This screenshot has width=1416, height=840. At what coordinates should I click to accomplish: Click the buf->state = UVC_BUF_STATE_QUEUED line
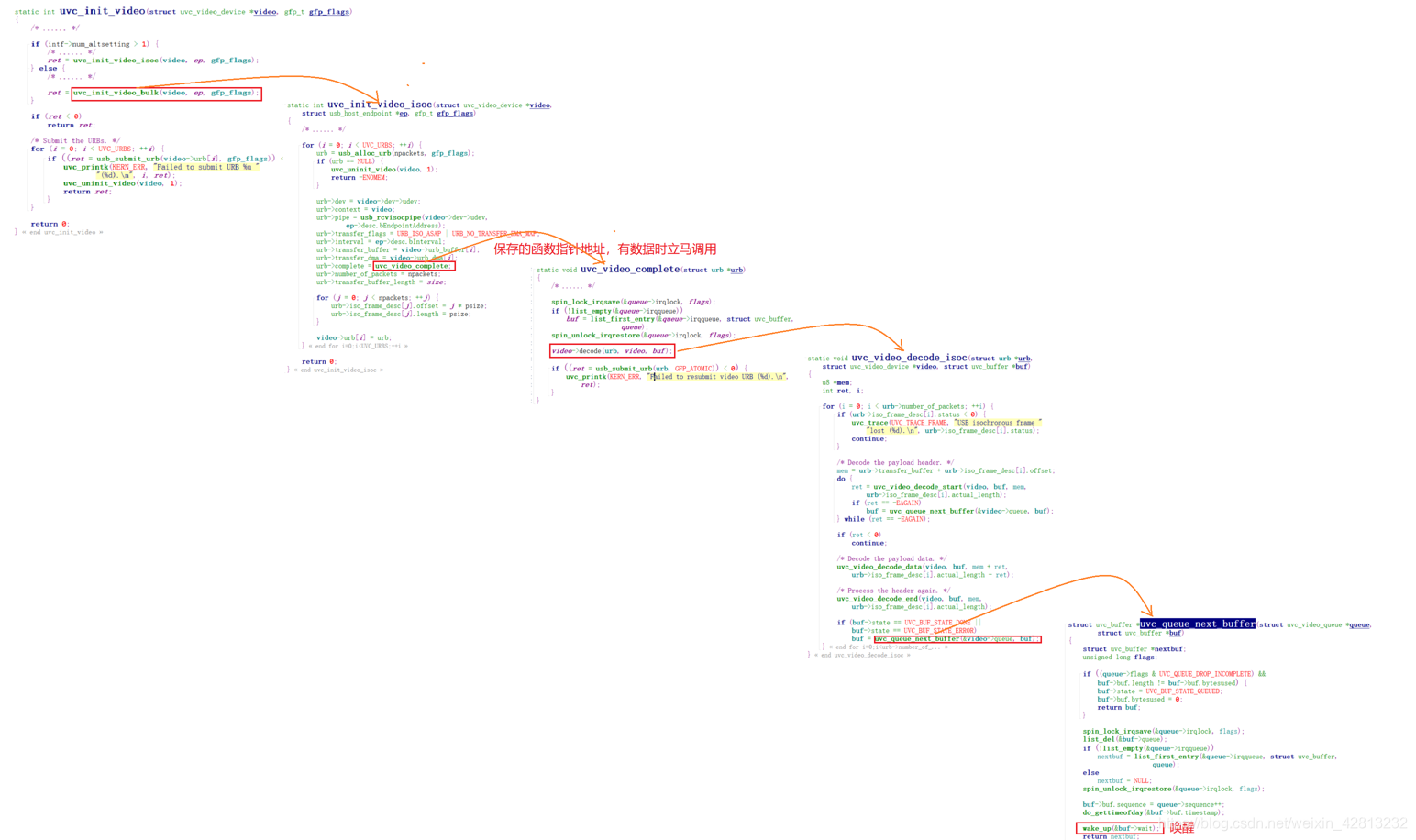pos(1159,691)
